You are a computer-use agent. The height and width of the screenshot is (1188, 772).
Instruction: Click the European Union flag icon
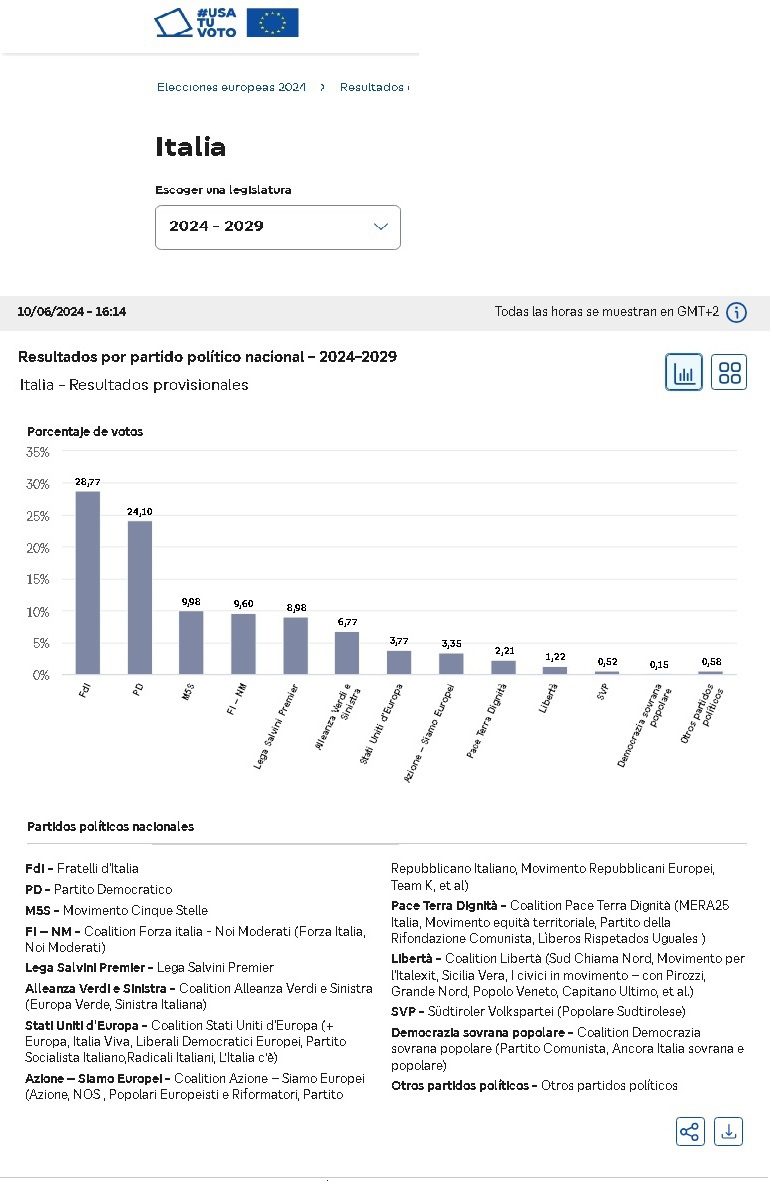tap(272, 23)
